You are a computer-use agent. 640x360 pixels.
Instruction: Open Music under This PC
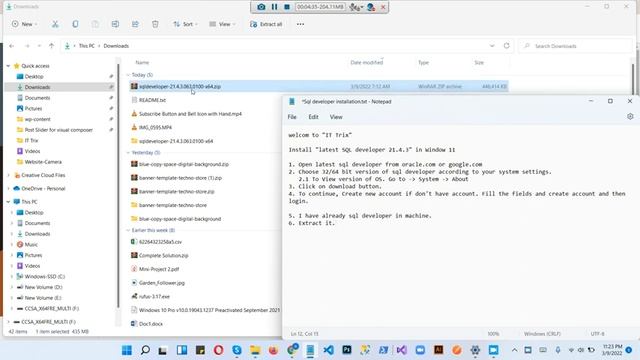[x=31, y=244]
